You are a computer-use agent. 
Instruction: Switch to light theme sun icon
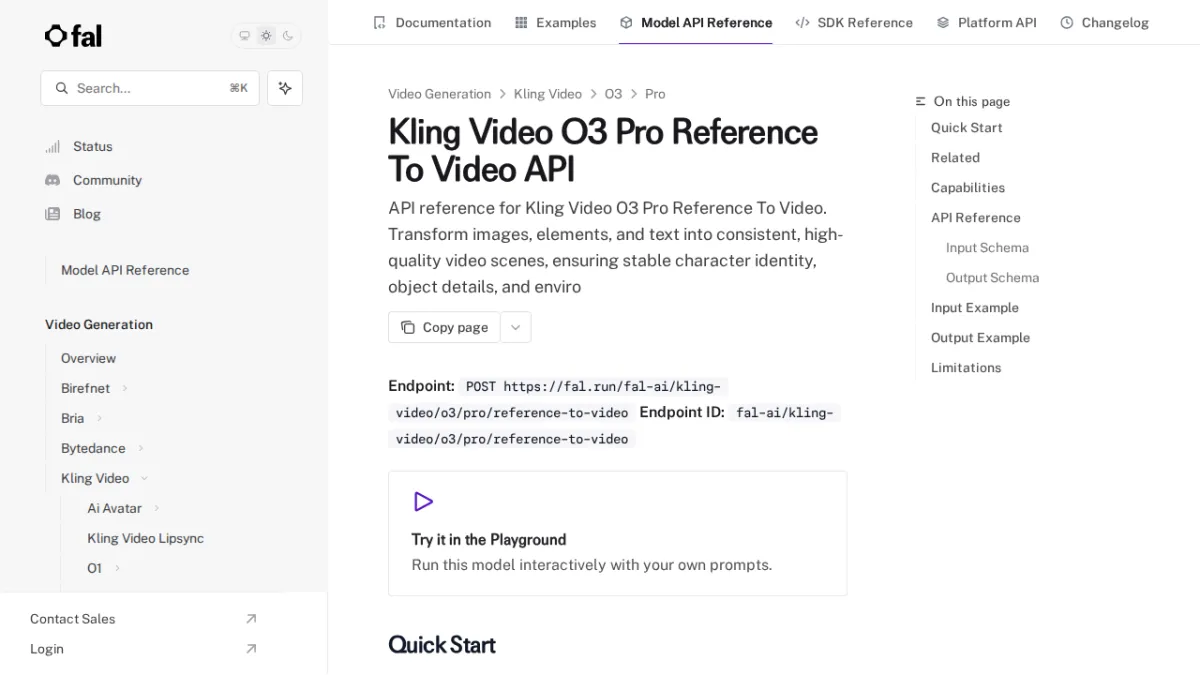coord(266,36)
